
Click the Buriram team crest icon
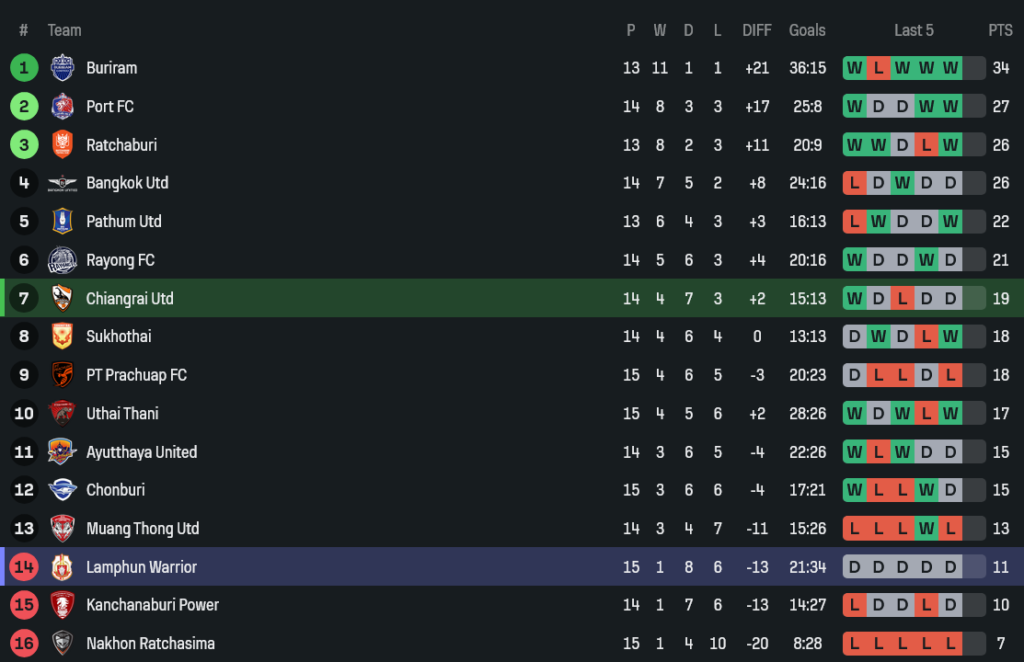pyautogui.click(x=62, y=68)
